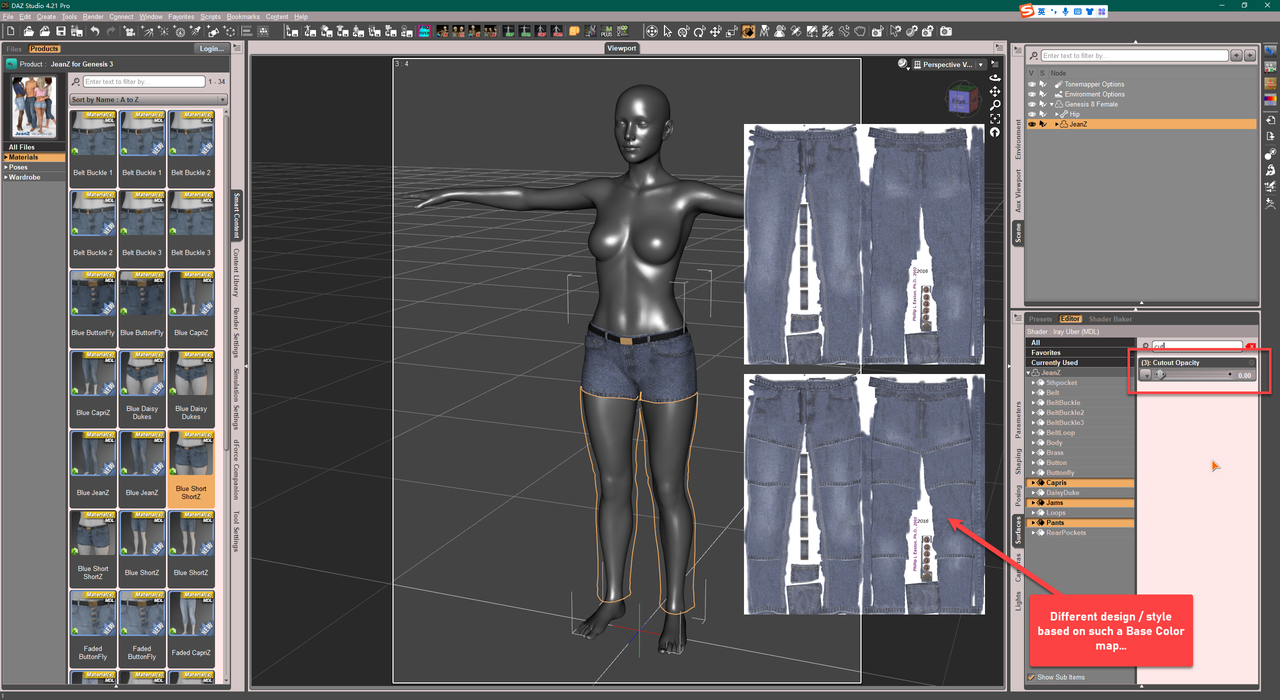Open Sort by Name dropdown
This screenshot has width=1280, height=700.
[x=148, y=100]
